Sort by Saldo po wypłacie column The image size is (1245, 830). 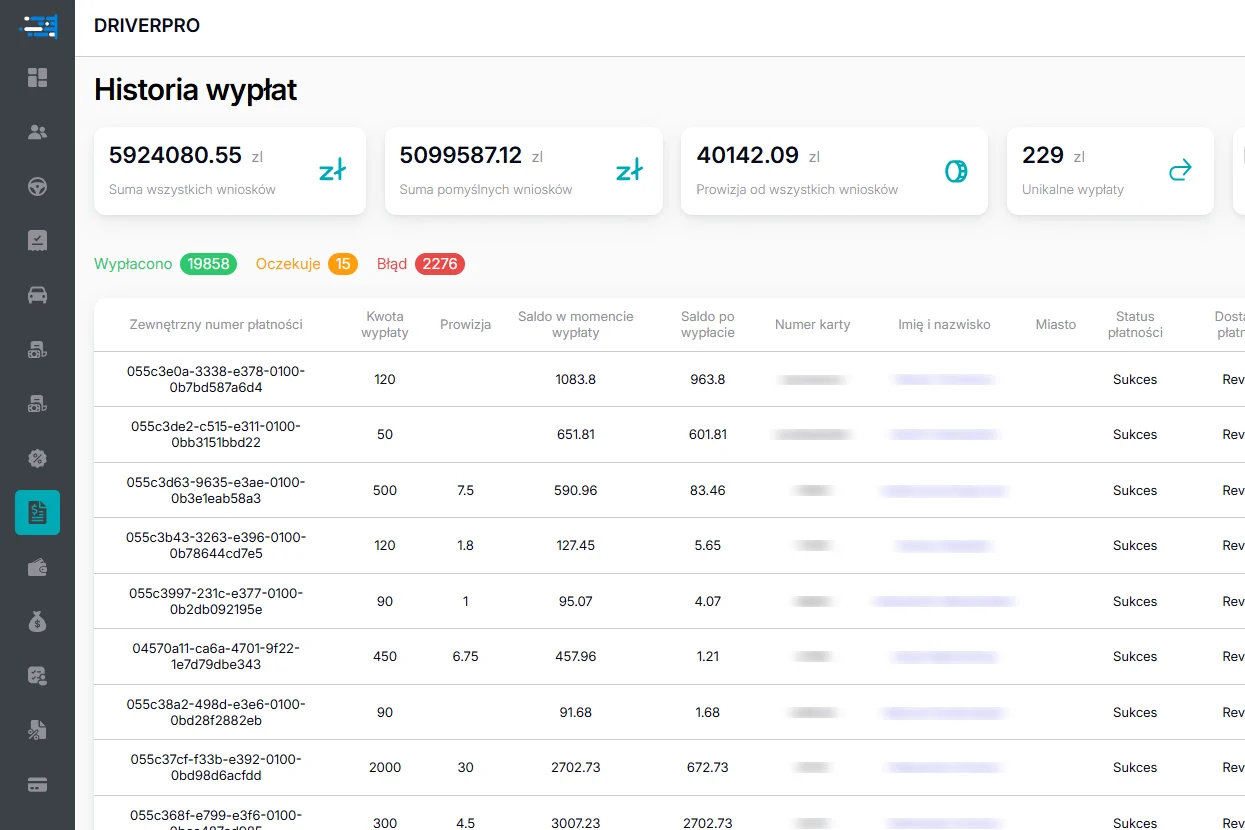pos(708,324)
